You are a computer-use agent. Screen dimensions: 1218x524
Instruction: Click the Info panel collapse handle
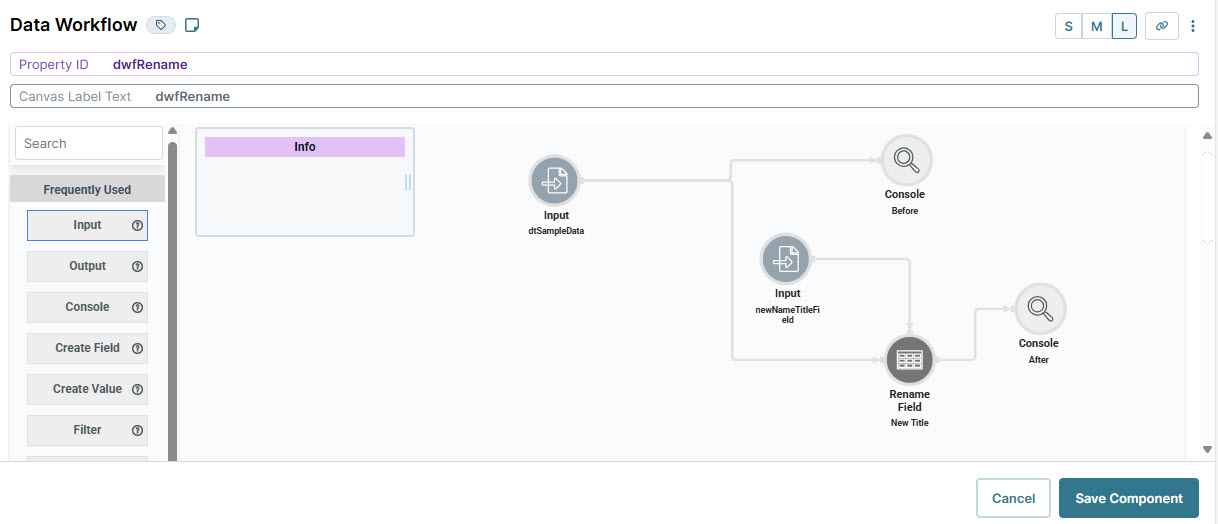(408, 182)
